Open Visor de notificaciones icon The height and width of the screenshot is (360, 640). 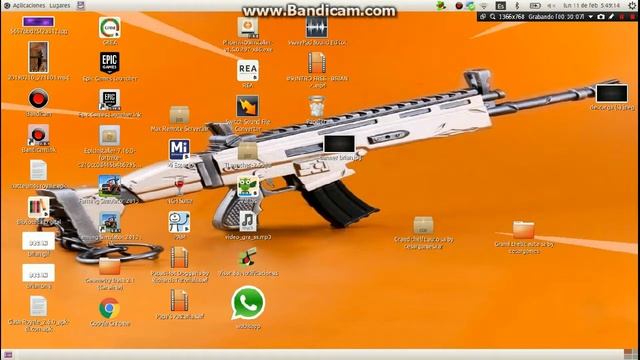click(248, 258)
